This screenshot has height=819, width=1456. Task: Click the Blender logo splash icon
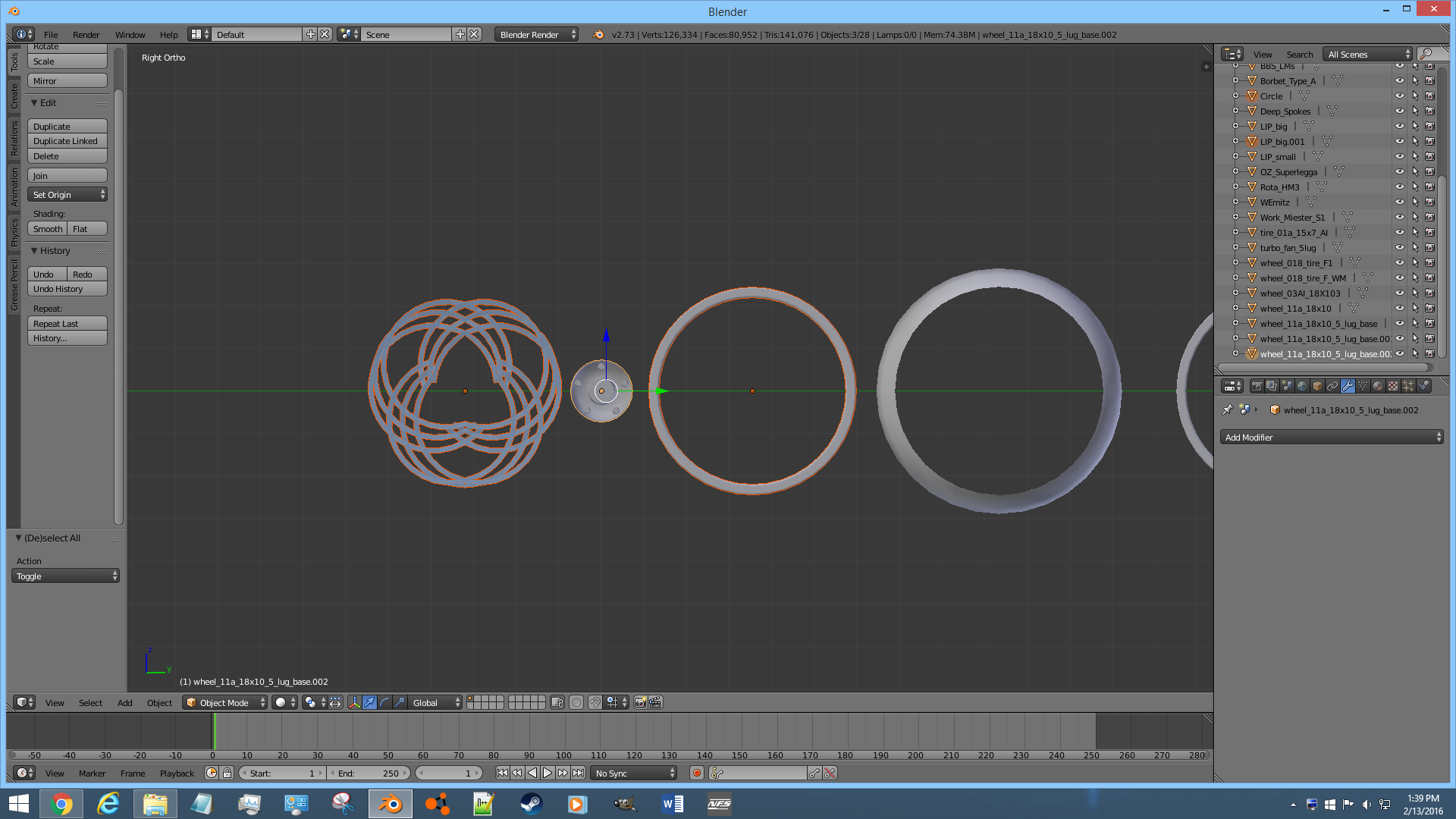point(598,34)
